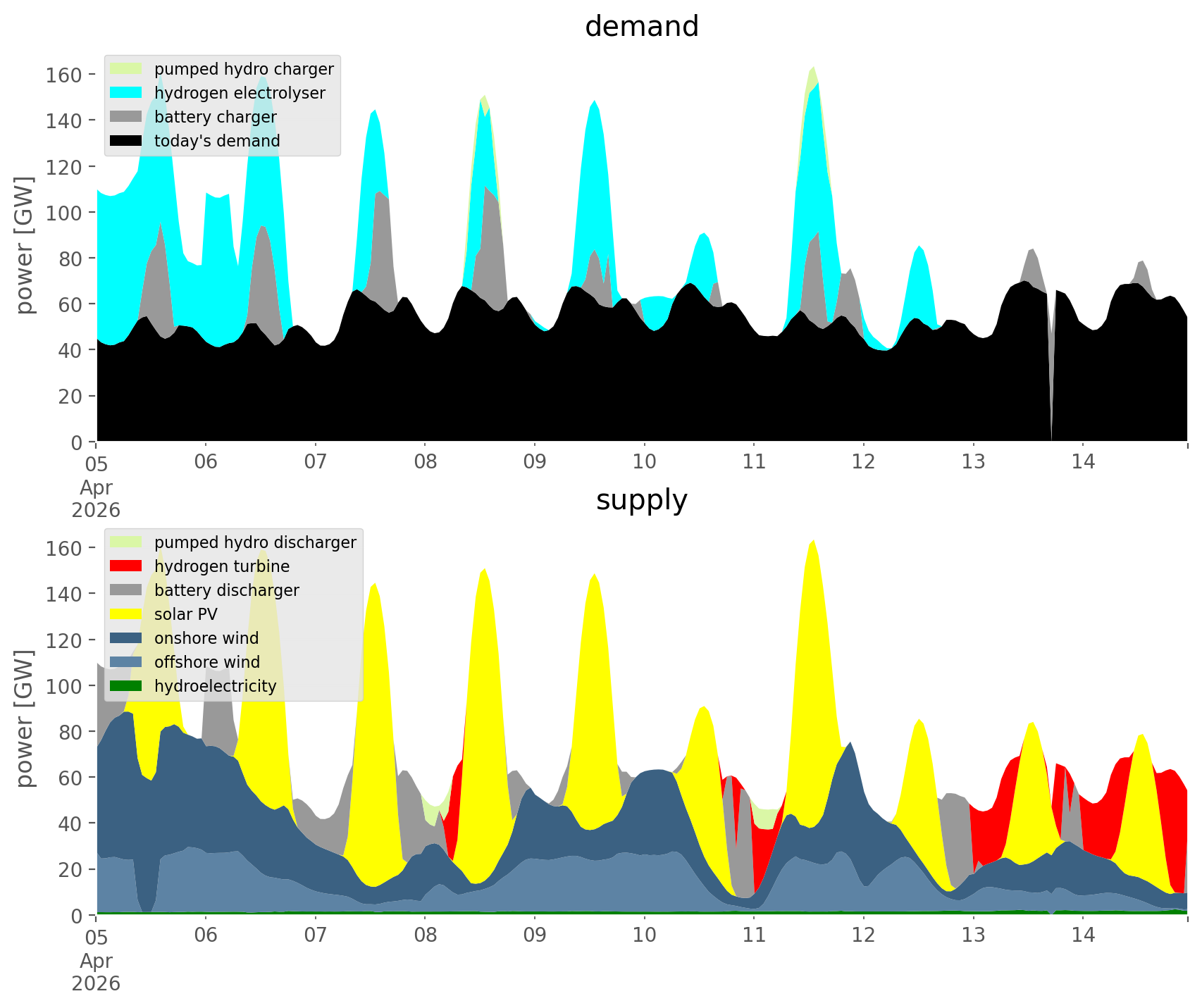1202x1008 pixels.
Task: Click the yellow solar PV legend swatch
Action: coord(127,614)
